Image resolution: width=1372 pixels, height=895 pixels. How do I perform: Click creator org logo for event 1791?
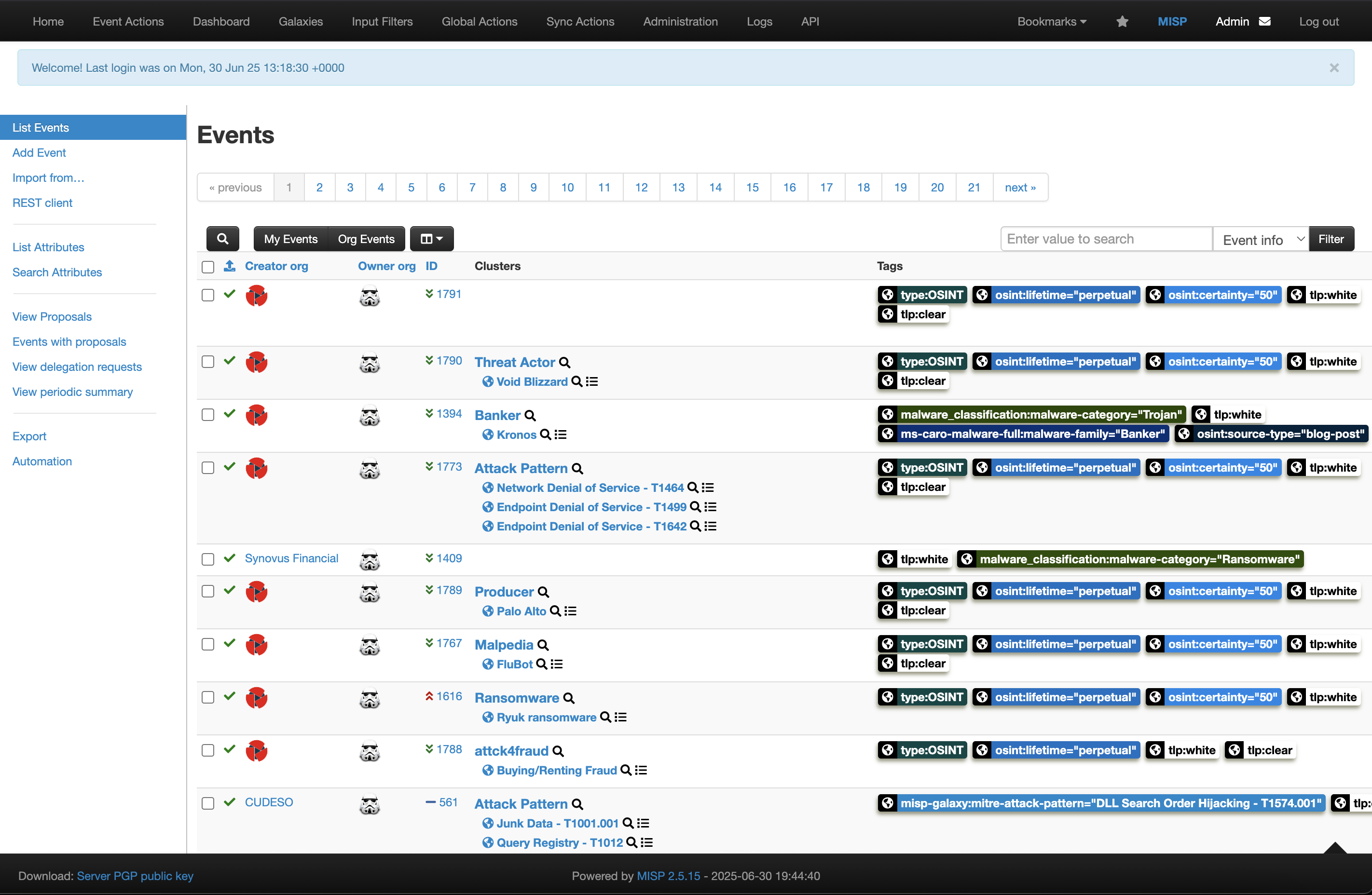pyautogui.click(x=257, y=296)
